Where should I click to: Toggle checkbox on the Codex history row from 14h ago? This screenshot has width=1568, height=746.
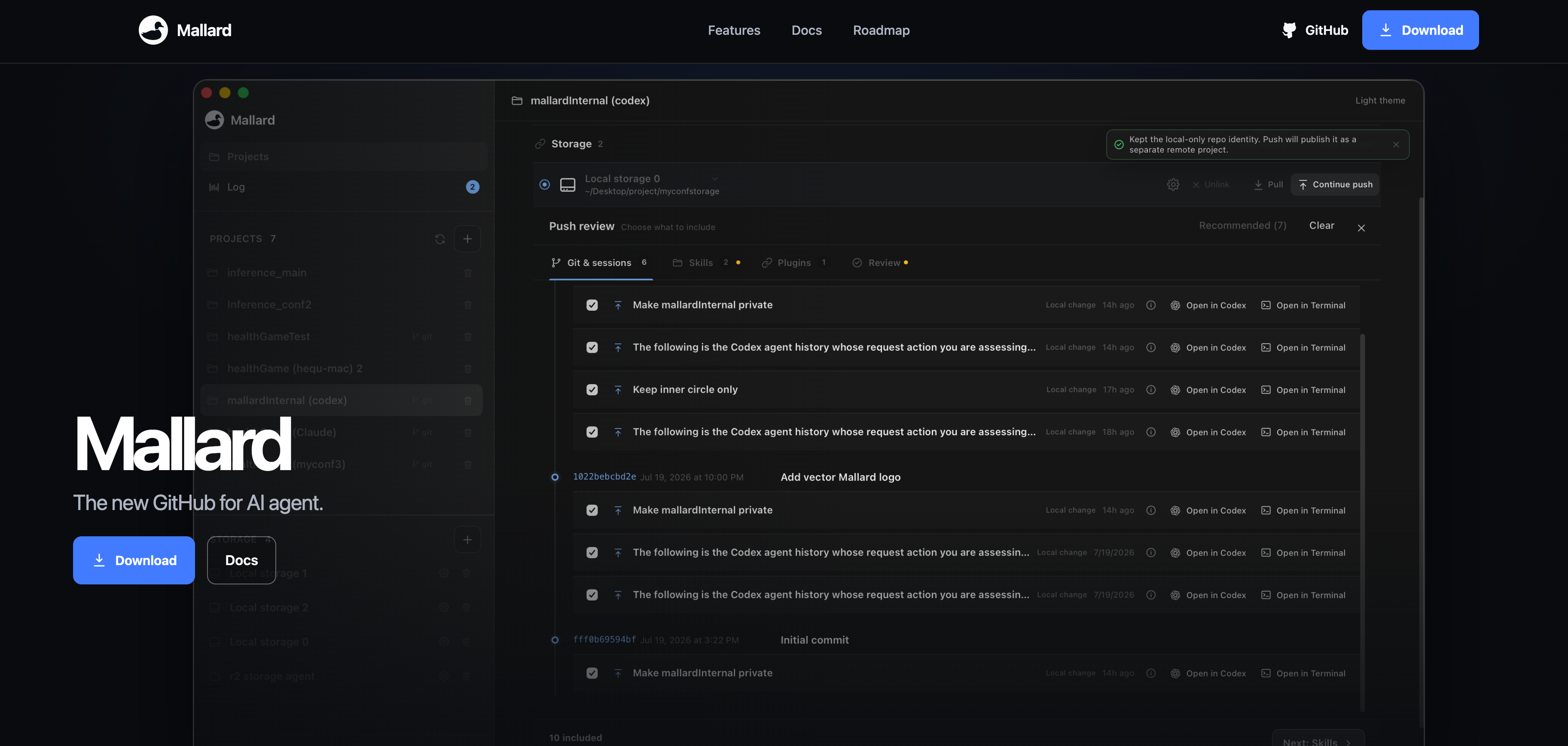(592, 347)
